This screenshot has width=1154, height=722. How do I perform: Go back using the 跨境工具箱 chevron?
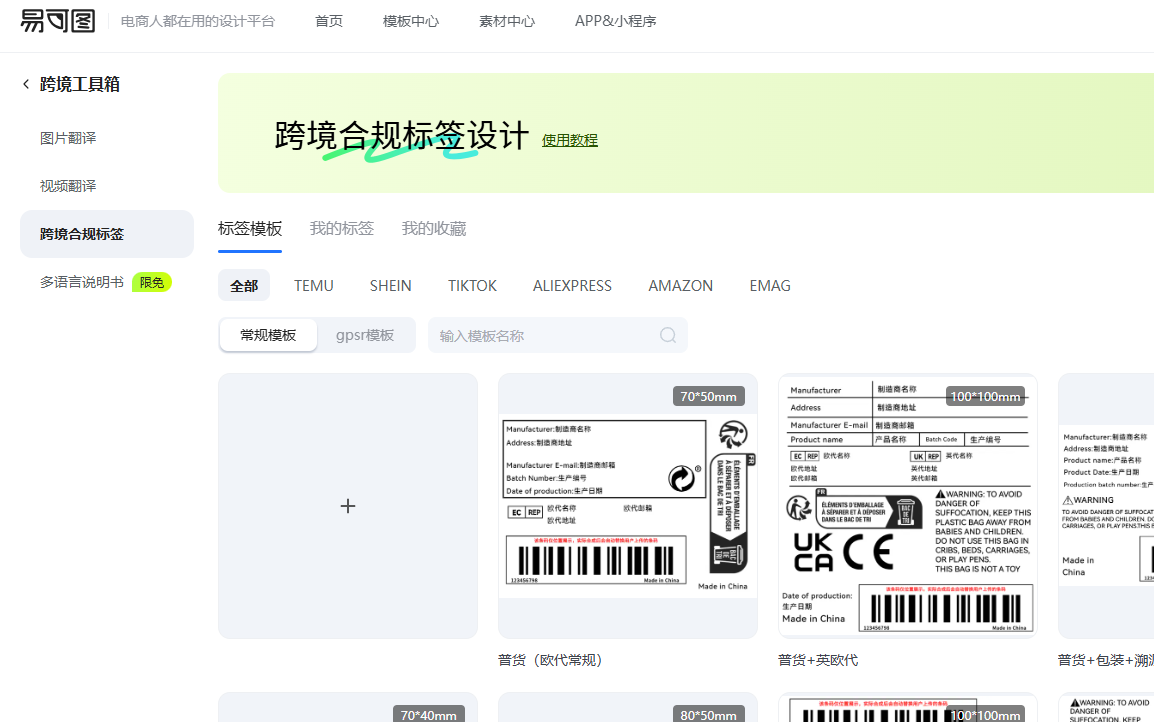point(26,85)
